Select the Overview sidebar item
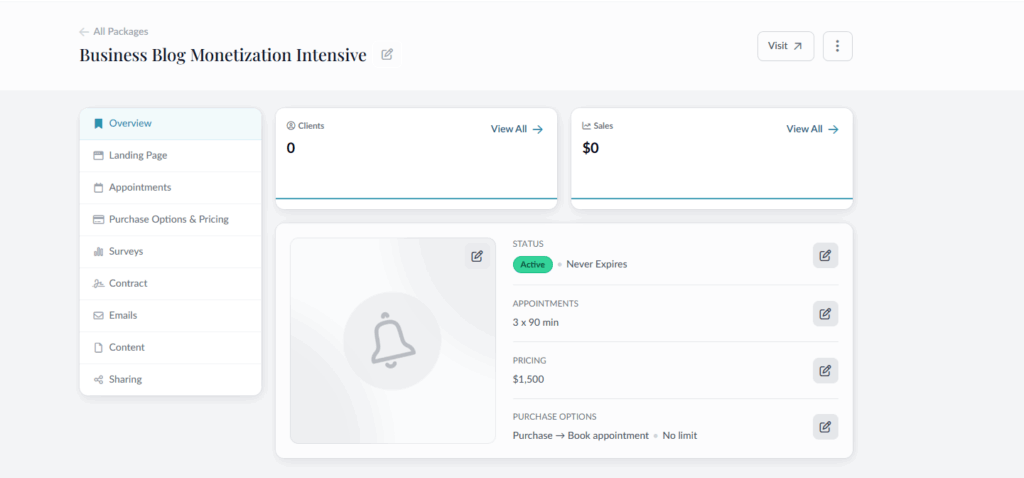Screen dimensions: 1024x478 click(170, 123)
